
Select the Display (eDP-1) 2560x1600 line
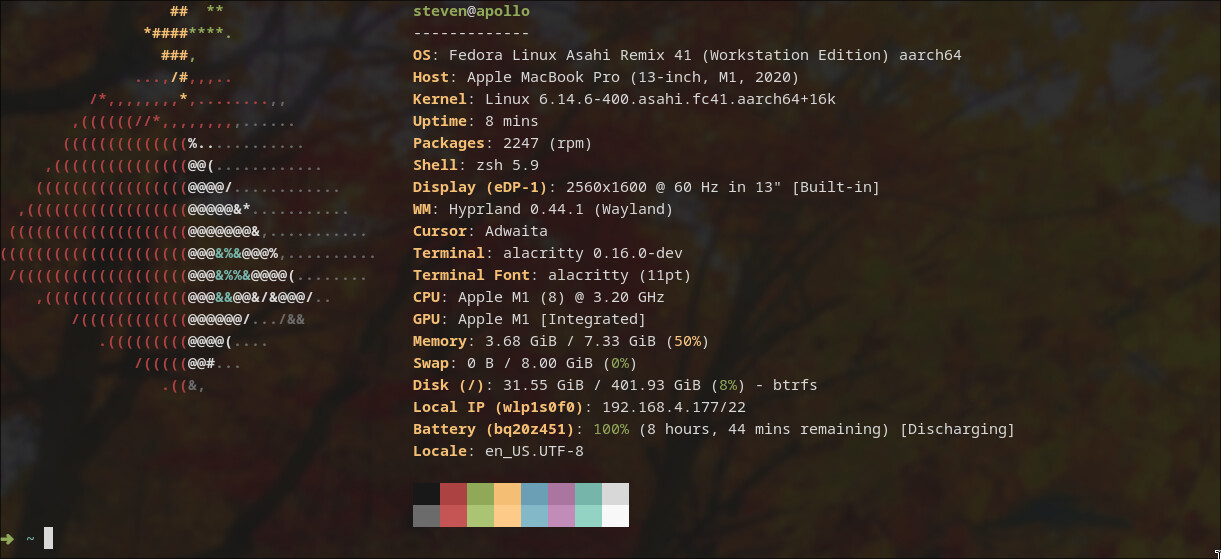pos(646,187)
